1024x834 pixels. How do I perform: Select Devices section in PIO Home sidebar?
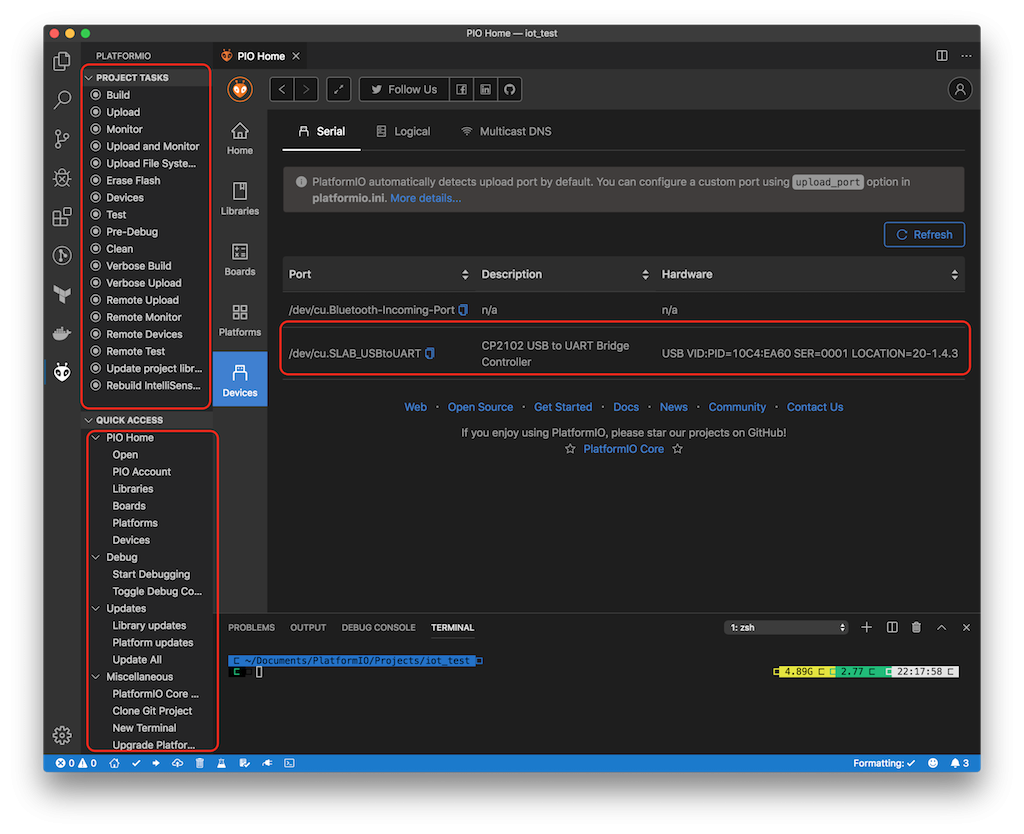(240, 379)
